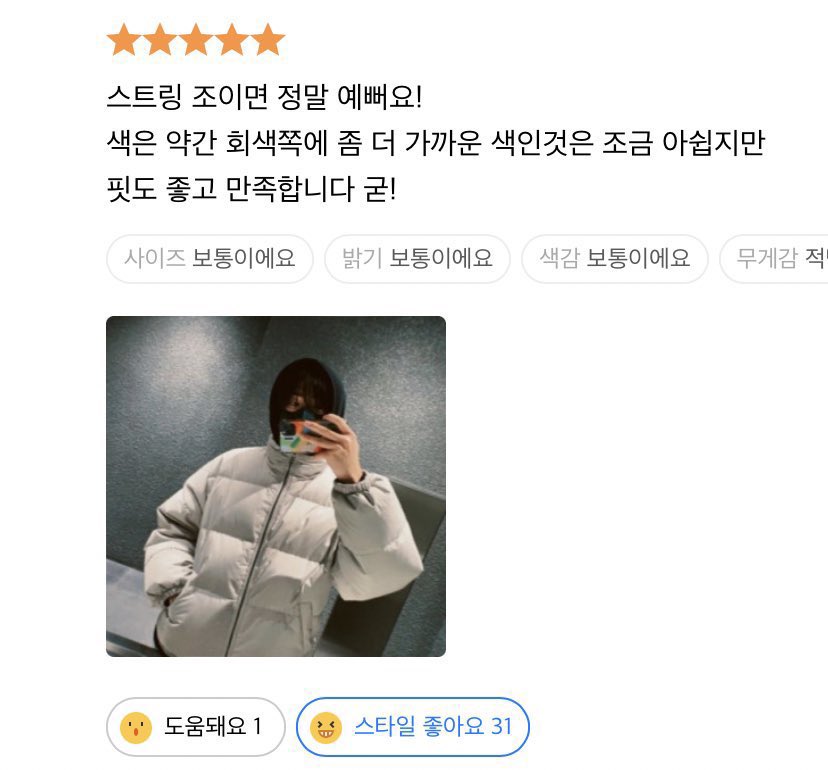The width and height of the screenshot is (828, 770).
Task: Click the grinning emoji beside 스타일 좋아요
Action: click(326, 728)
